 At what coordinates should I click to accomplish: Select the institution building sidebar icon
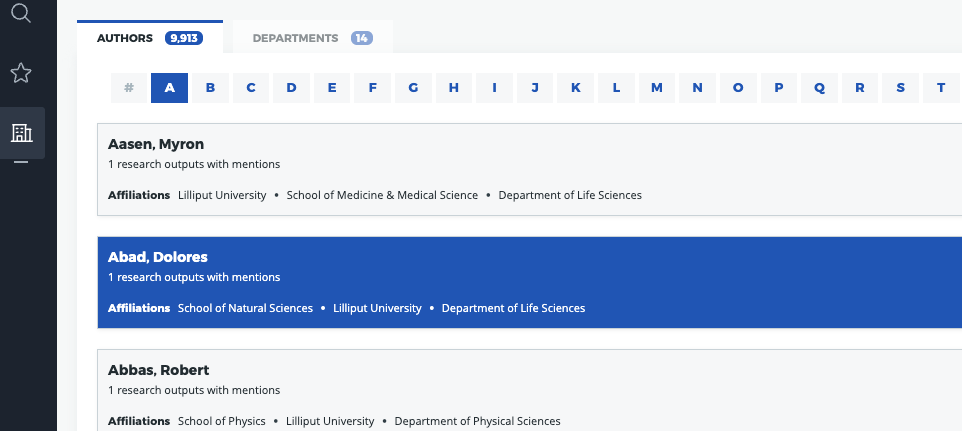(21, 132)
